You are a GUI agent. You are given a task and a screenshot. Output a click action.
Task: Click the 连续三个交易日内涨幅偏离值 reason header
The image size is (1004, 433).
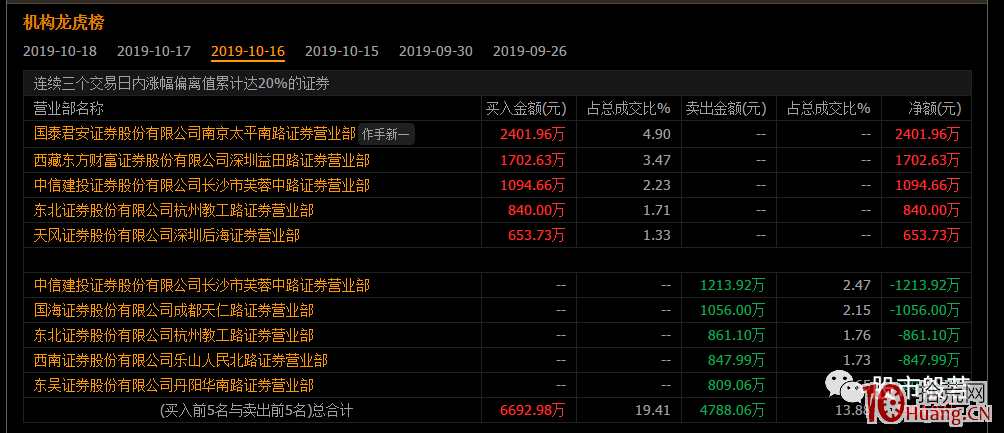click(182, 83)
